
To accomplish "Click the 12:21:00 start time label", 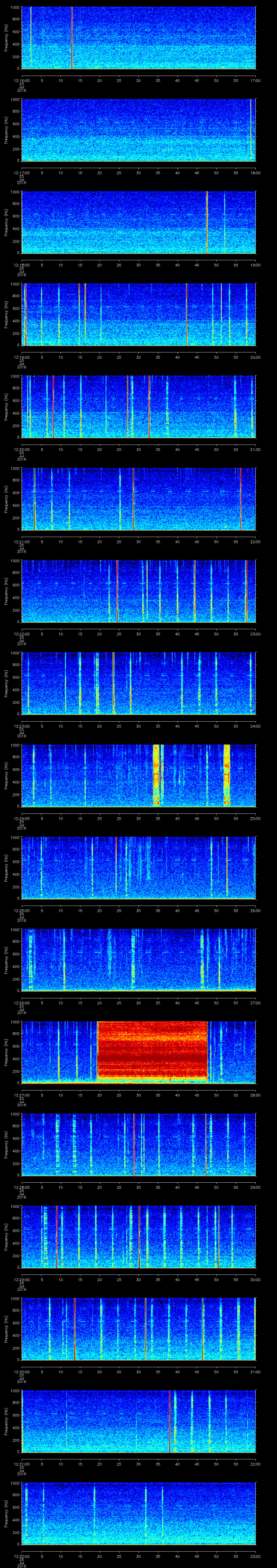I will 22,542.
